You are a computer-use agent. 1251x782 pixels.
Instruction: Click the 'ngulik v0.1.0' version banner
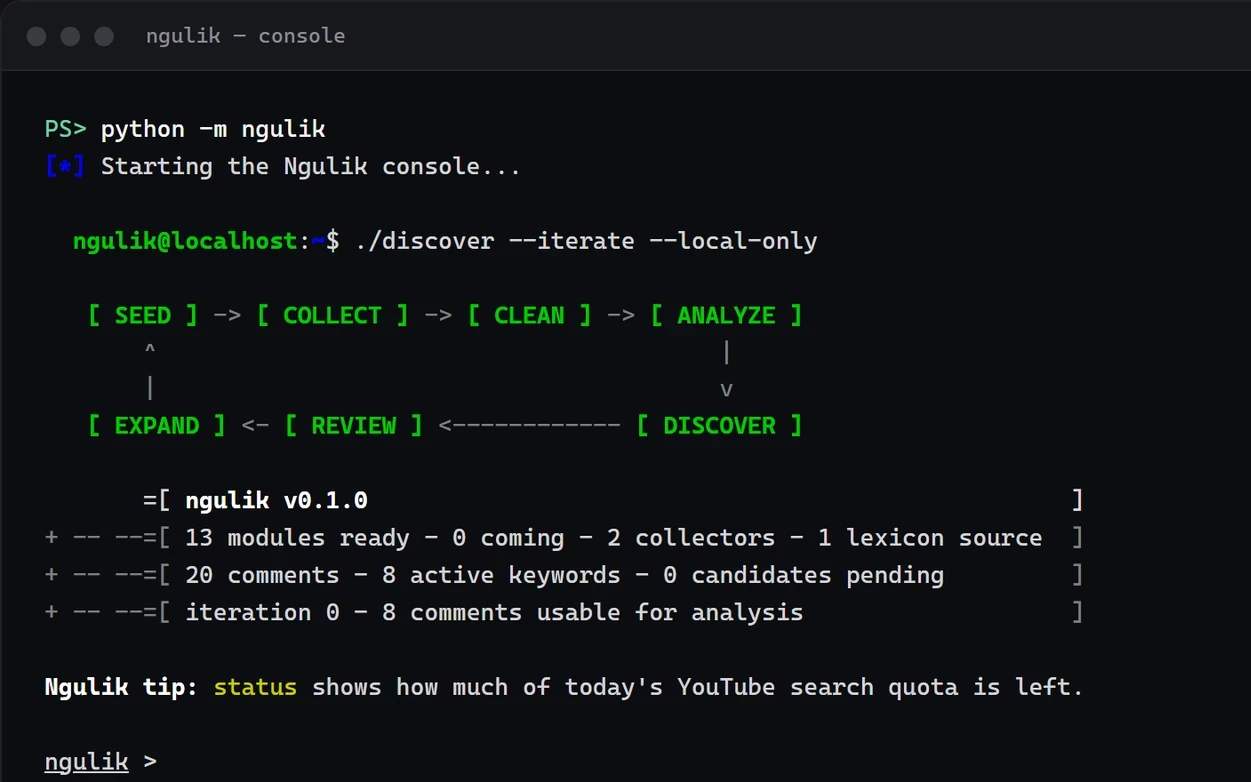pyautogui.click(x=276, y=500)
